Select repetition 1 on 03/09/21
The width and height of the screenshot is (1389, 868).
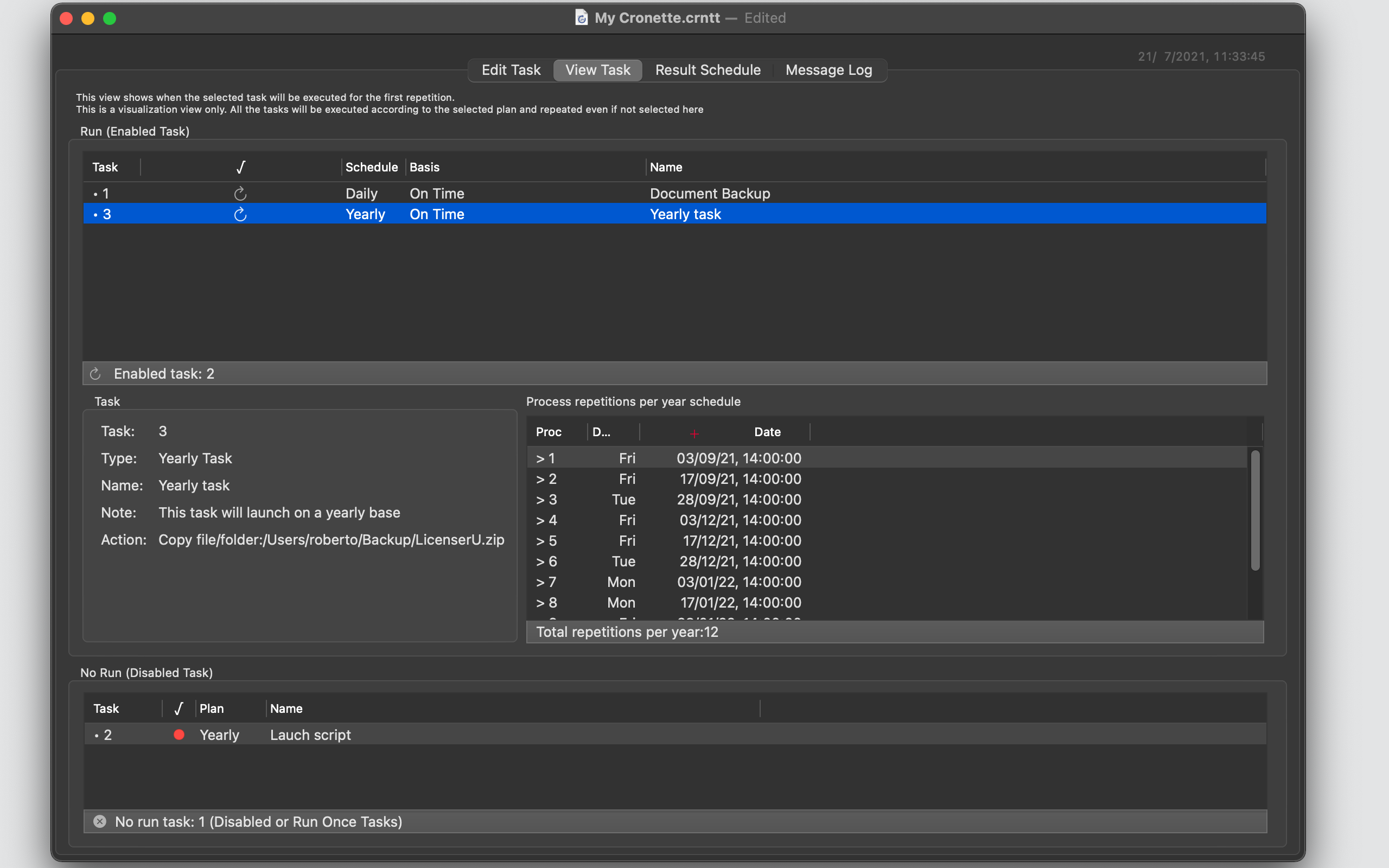point(887,458)
